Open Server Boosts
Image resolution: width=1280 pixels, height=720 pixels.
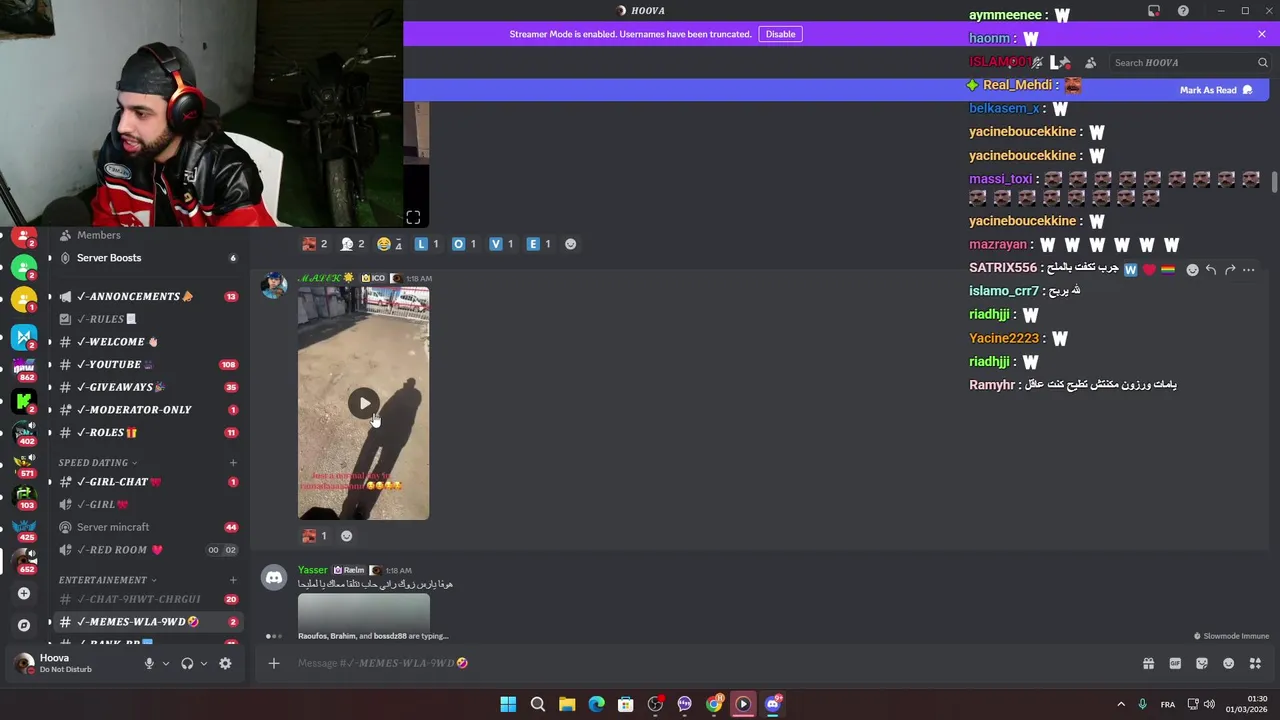145,258
